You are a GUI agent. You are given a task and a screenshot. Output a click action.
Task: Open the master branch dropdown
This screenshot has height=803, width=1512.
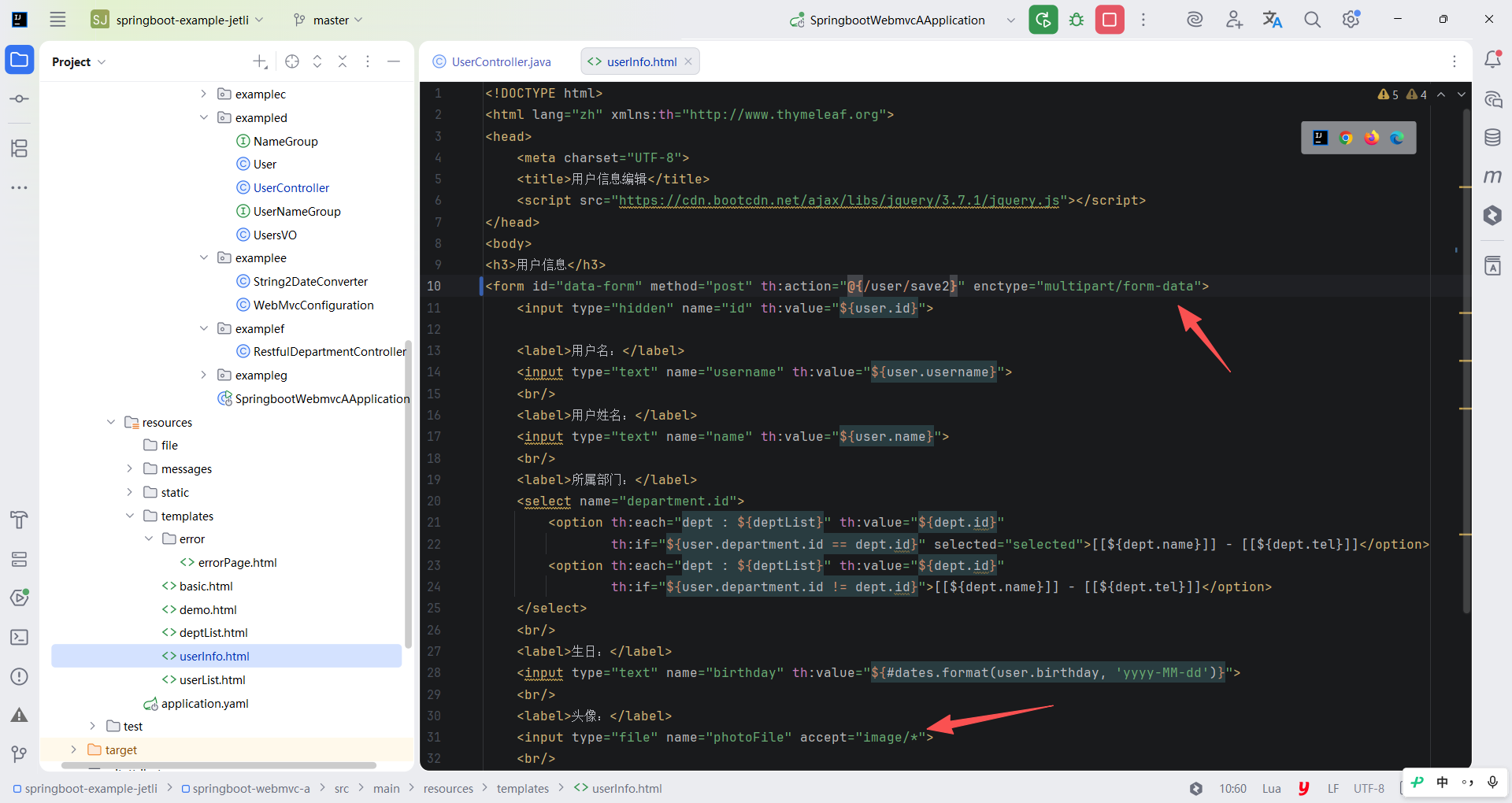(328, 20)
